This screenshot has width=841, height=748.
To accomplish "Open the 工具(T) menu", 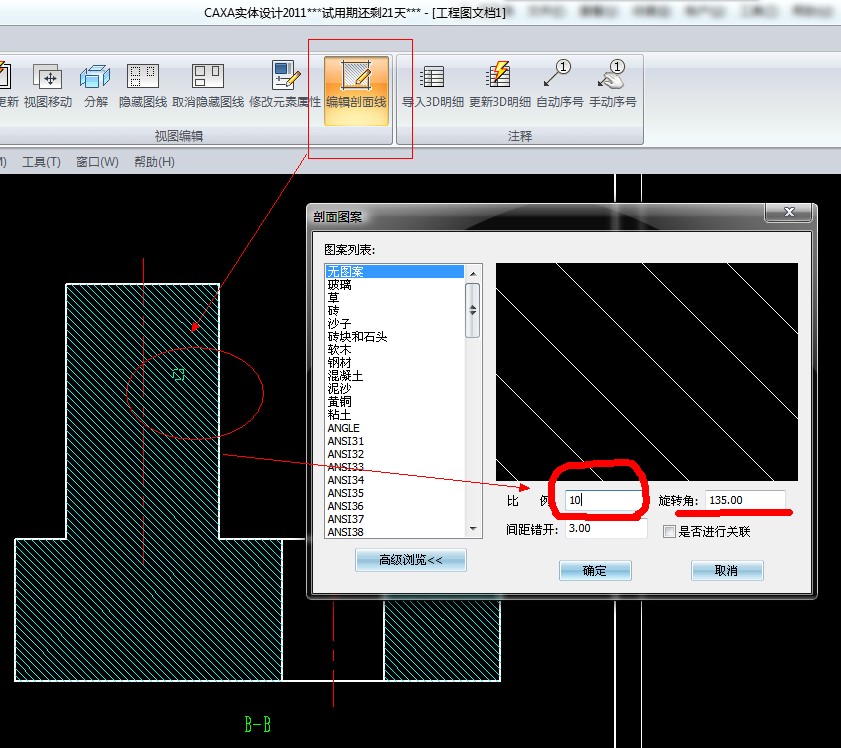I will pyautogui.click(x=41, y=162).
